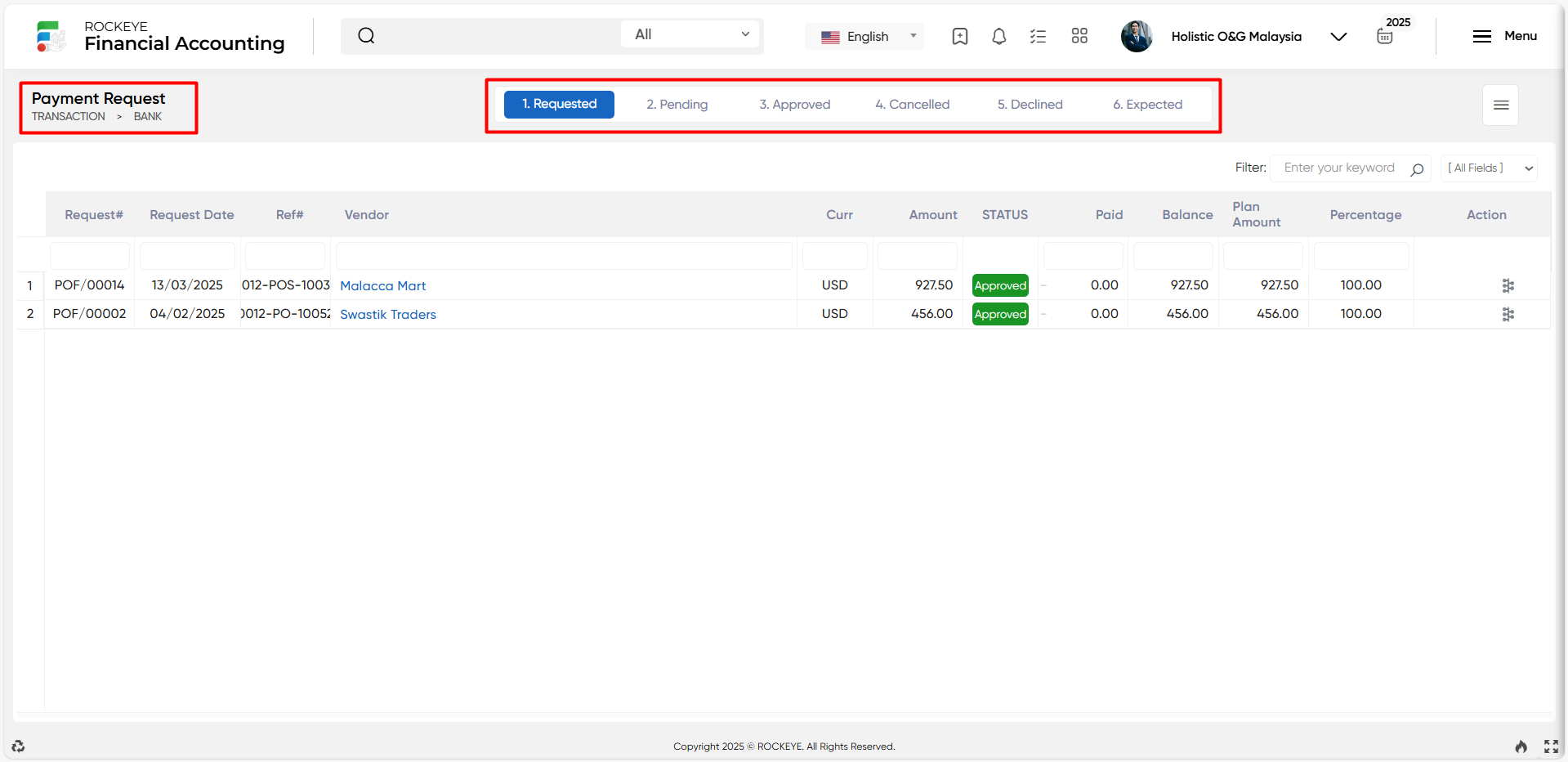
Task: Click the filter search magnifier icon
Action: [x=1417, y=169]
